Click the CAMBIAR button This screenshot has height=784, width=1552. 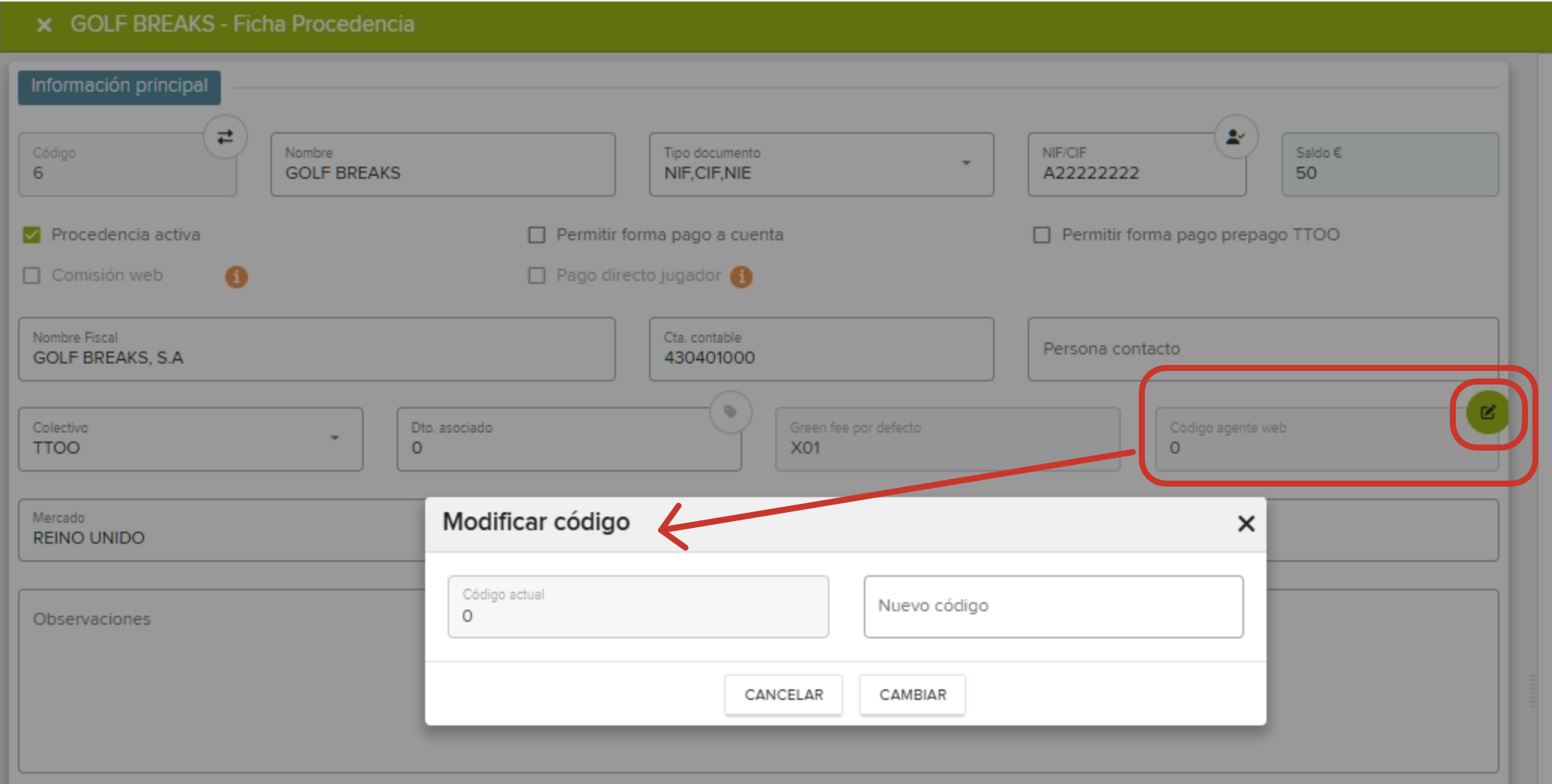(x=913, y=695)
